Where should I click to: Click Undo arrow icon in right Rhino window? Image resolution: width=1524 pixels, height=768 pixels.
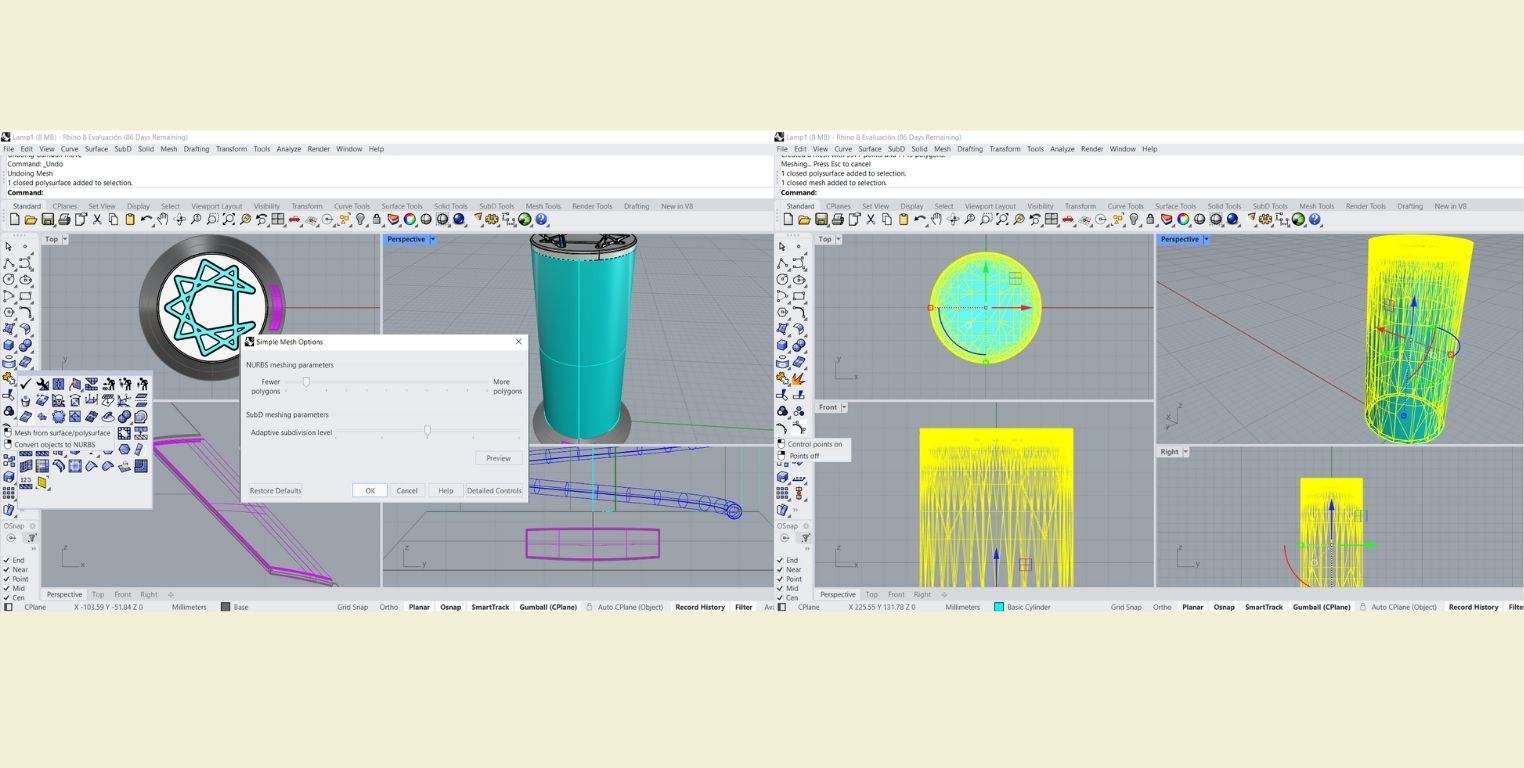pyautogui.click(x=921, y=219)
